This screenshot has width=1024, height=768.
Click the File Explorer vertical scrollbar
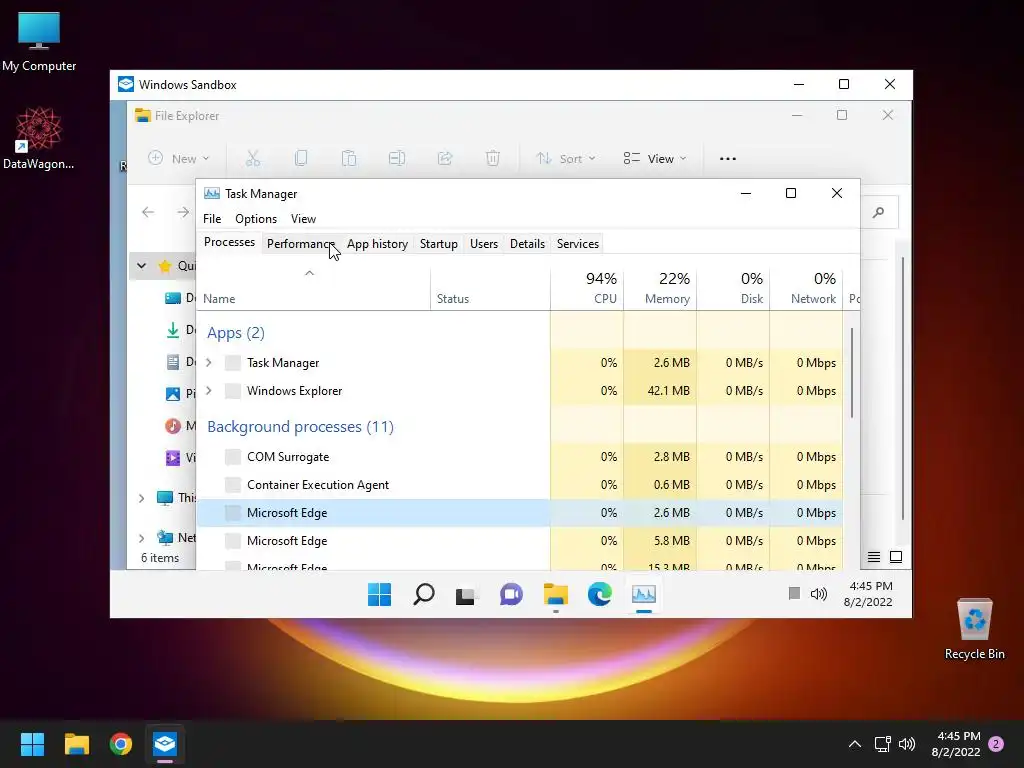point(903,389)
